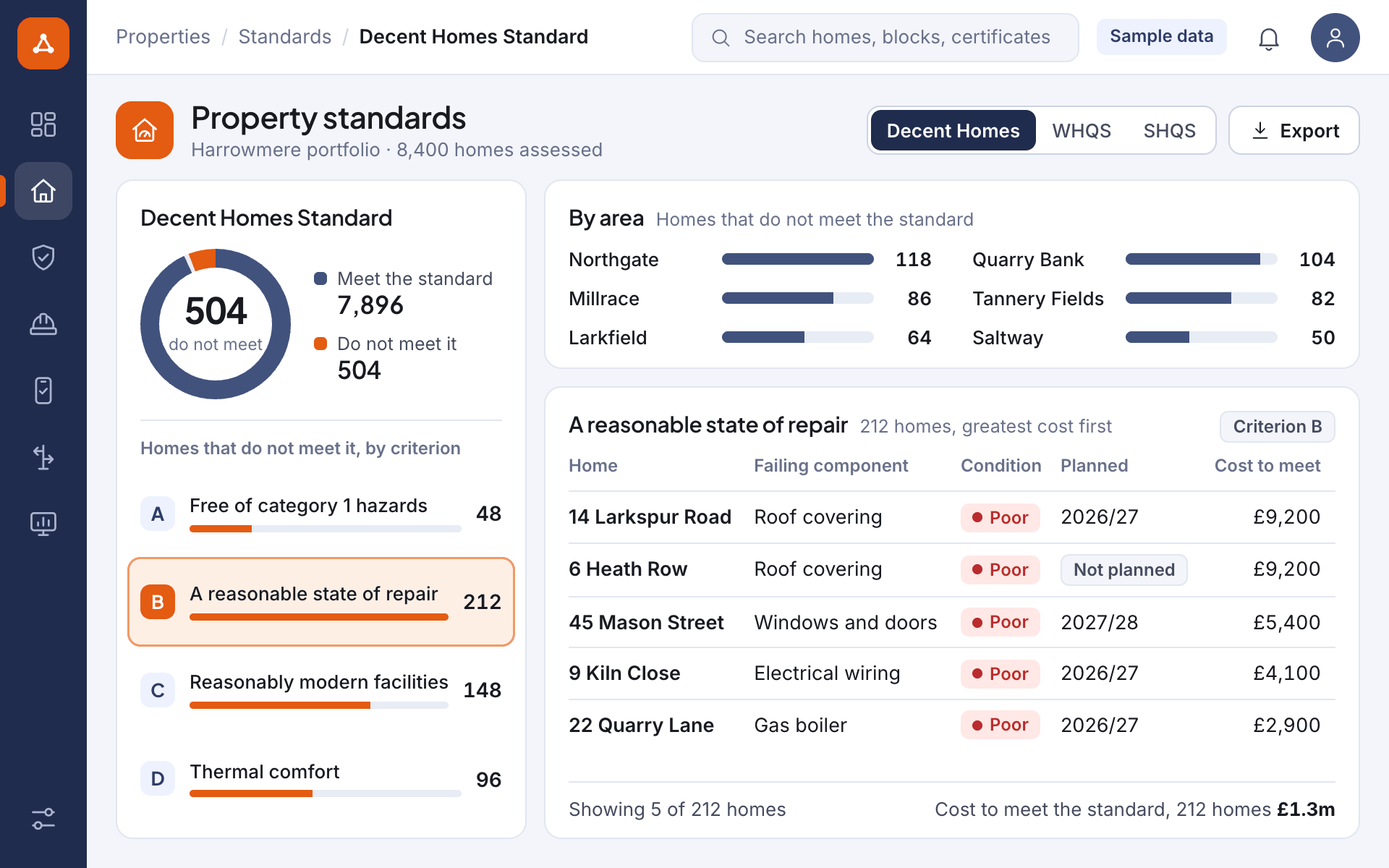1389x868 pixels.
Task: Go to Standards in the breadcrumb
Action: point(285,36)
